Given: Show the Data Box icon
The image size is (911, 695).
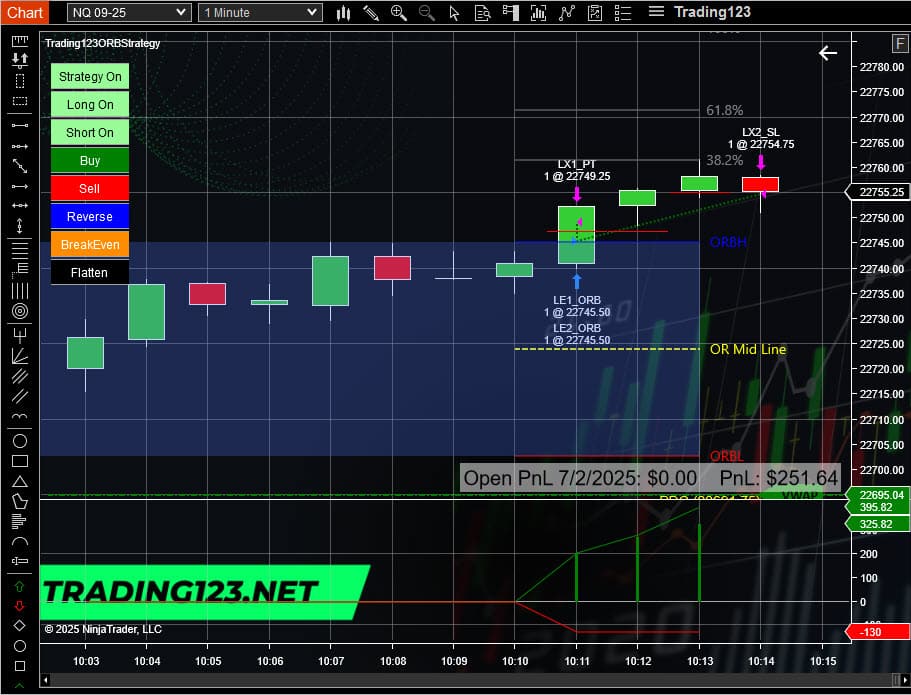Looking at the screenshot, I should pyautogui.click(x=482, y=13).
